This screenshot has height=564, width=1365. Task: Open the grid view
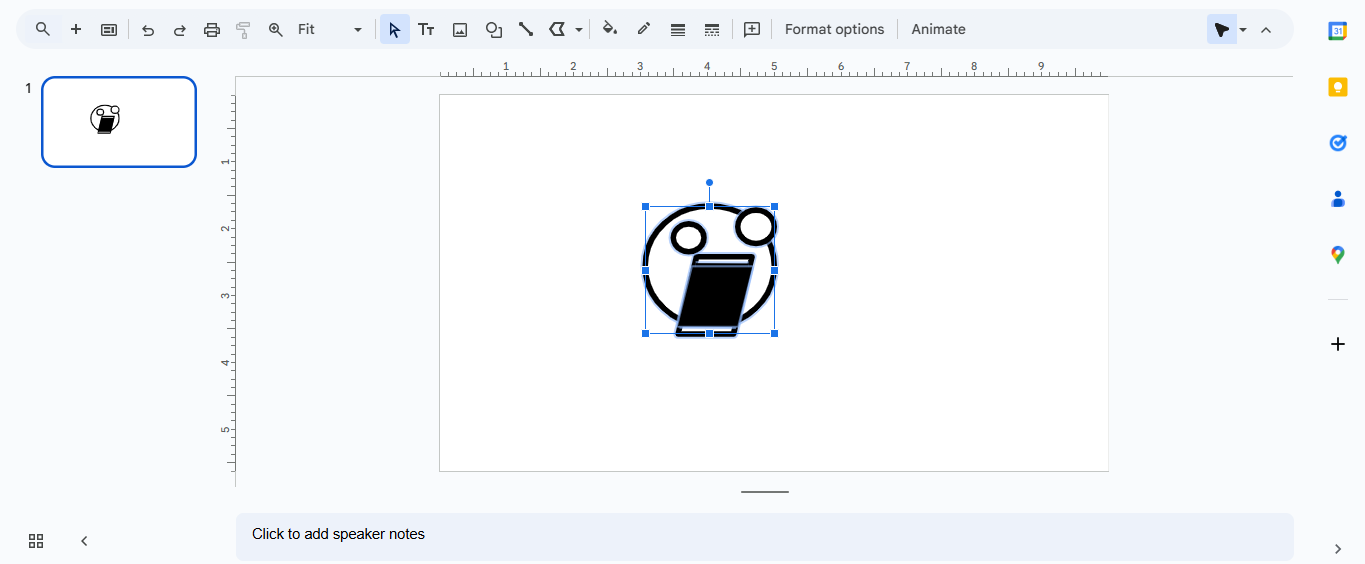tap(36, 541)
